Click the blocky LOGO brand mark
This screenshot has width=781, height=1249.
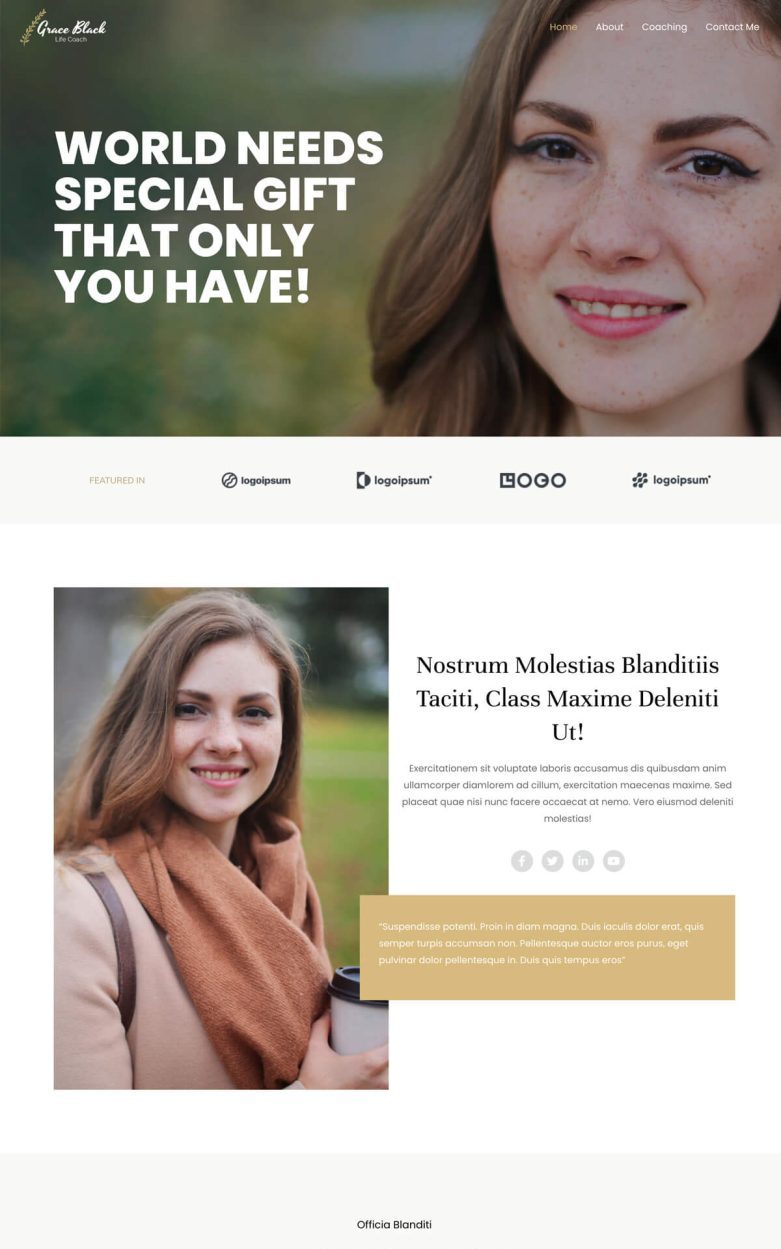click(533, 480)
